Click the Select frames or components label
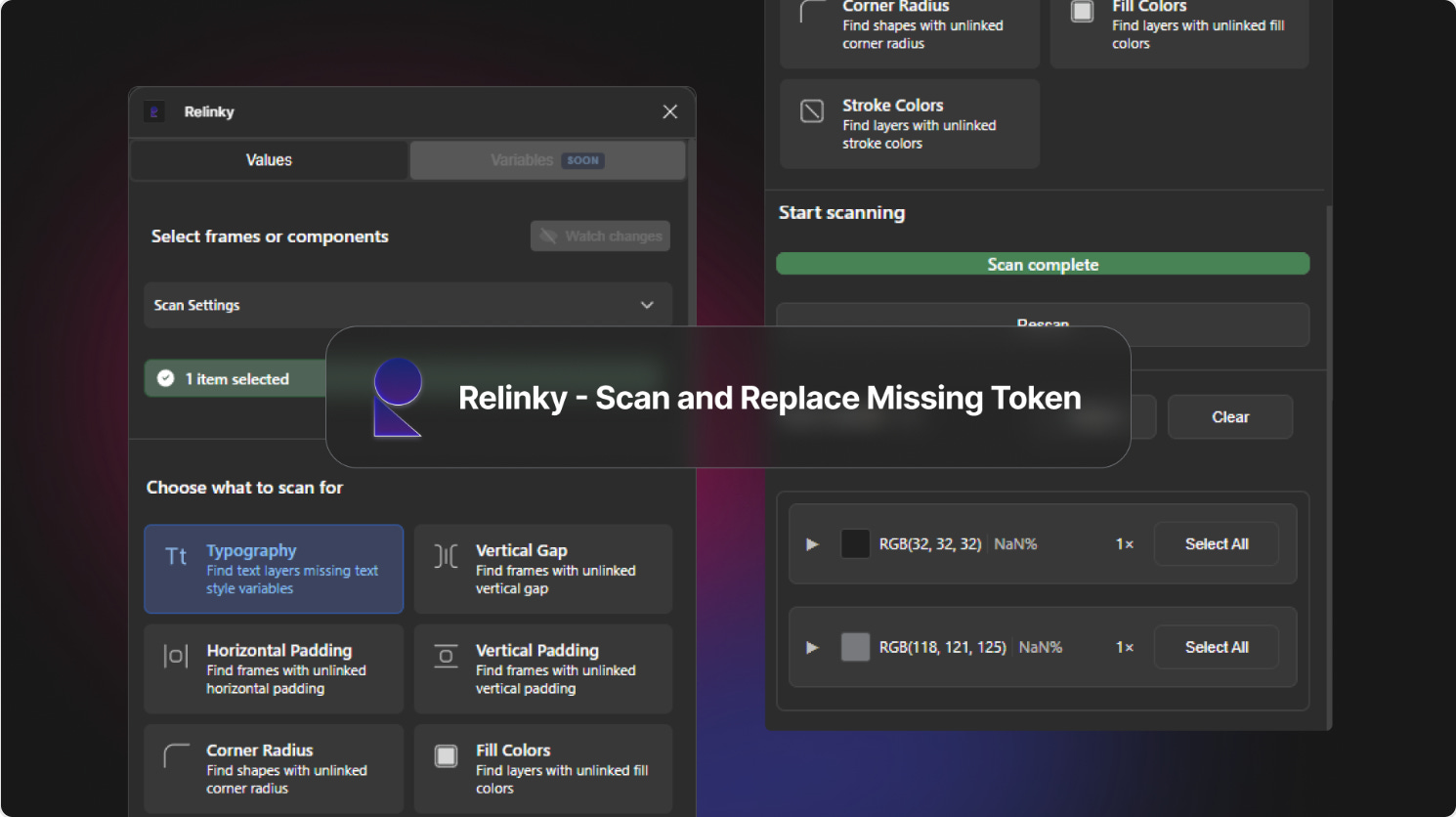1456x817 pixels. coord(270,236)
